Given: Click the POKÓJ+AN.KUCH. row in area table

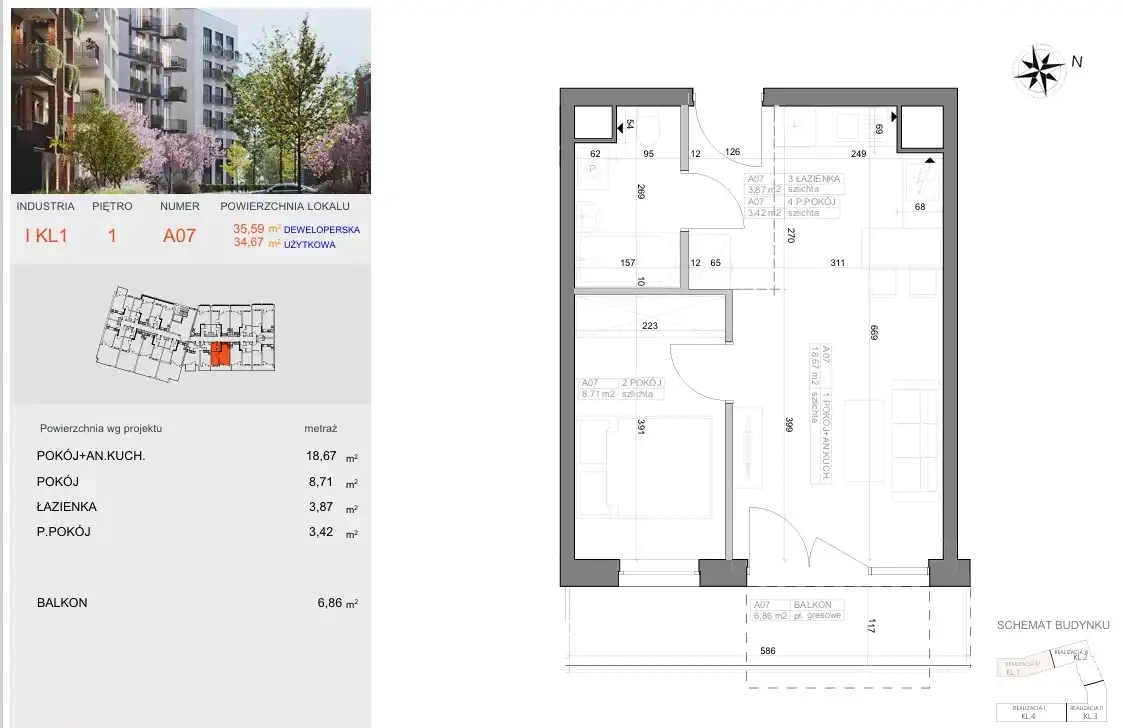Looking at the screenshot, I should click(91, 456).
